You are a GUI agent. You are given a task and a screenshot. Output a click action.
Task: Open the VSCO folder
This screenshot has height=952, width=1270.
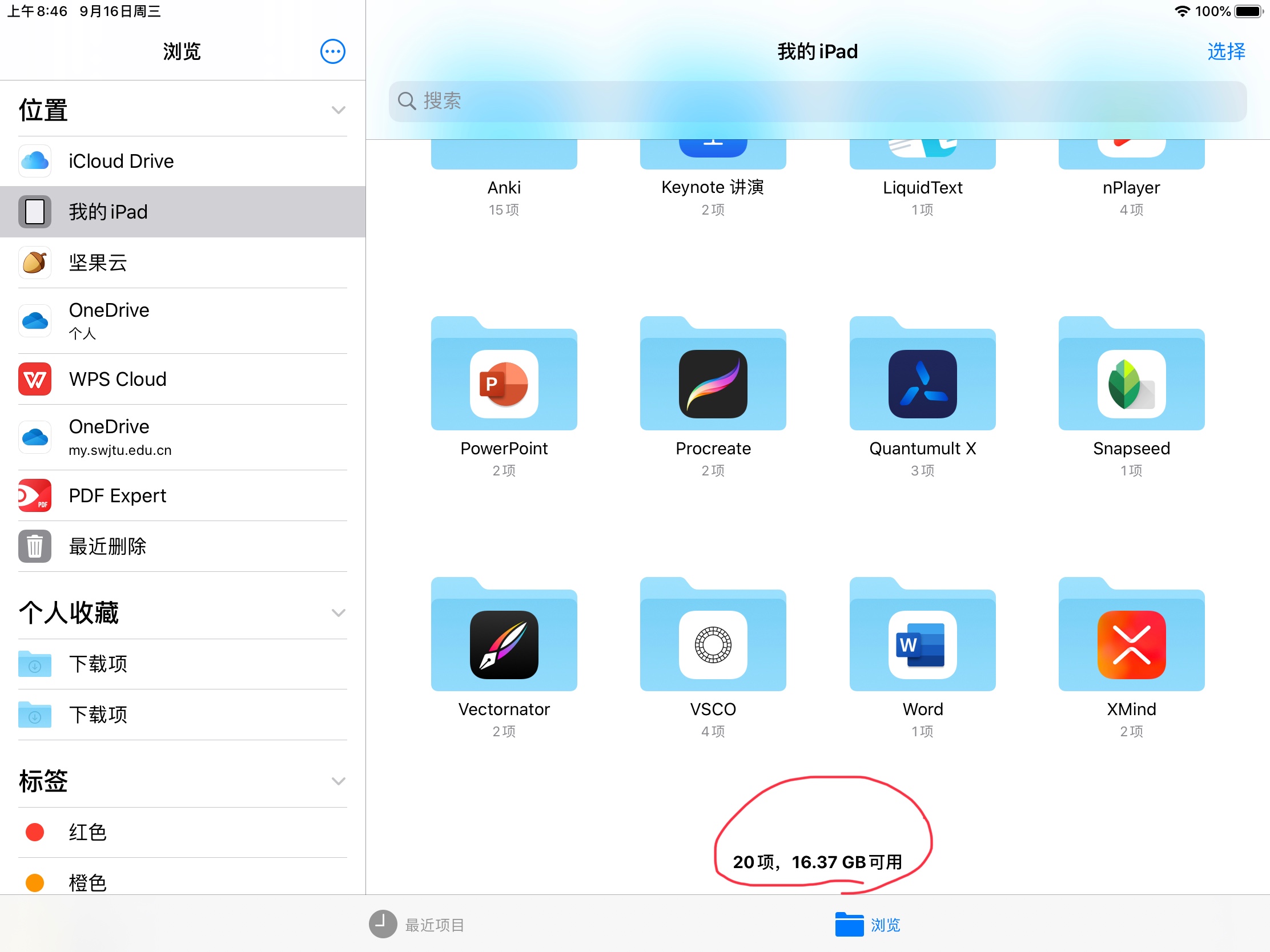pos(713,644)
